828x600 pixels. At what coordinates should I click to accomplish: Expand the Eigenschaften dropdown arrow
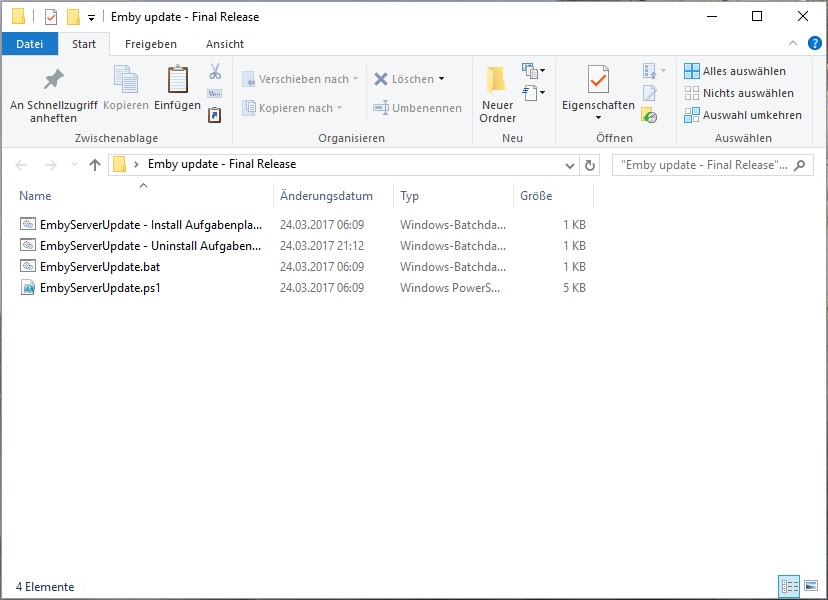point(598,117)
